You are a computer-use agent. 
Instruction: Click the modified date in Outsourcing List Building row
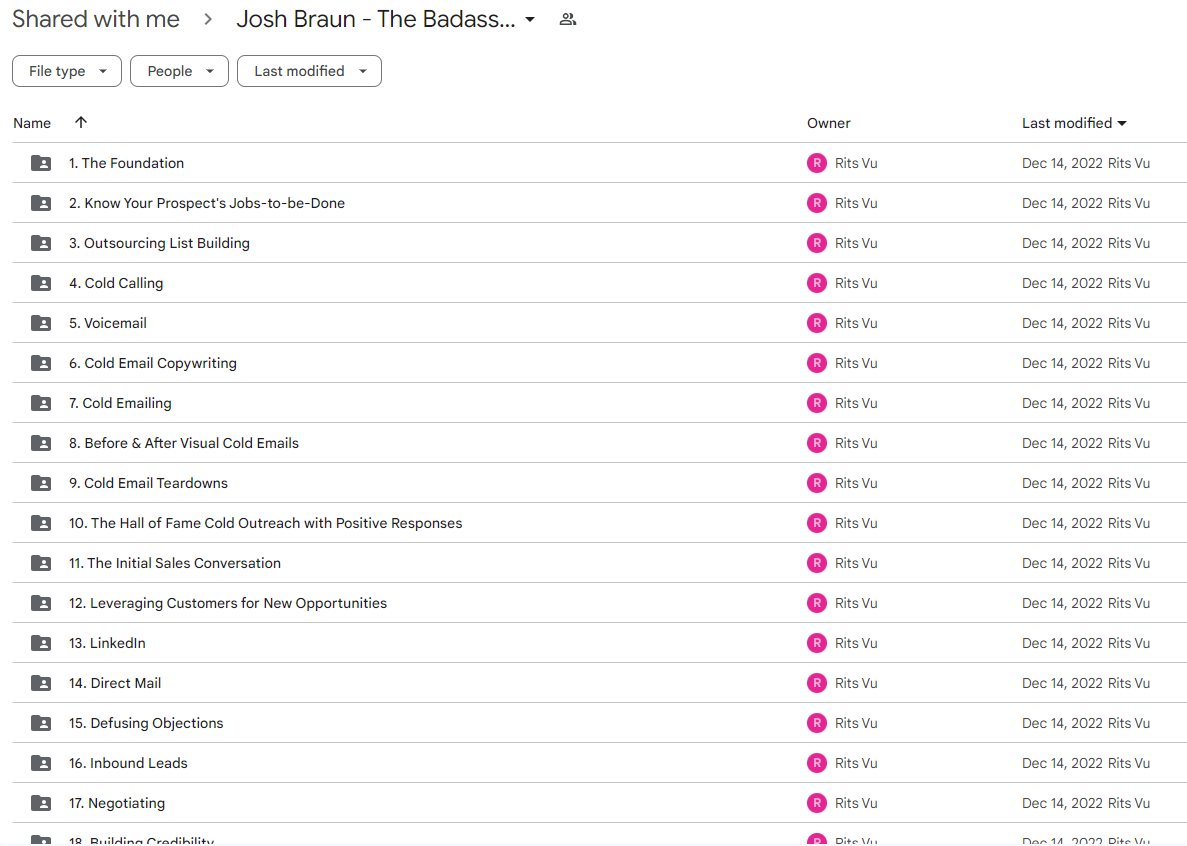click(1062, 243)
